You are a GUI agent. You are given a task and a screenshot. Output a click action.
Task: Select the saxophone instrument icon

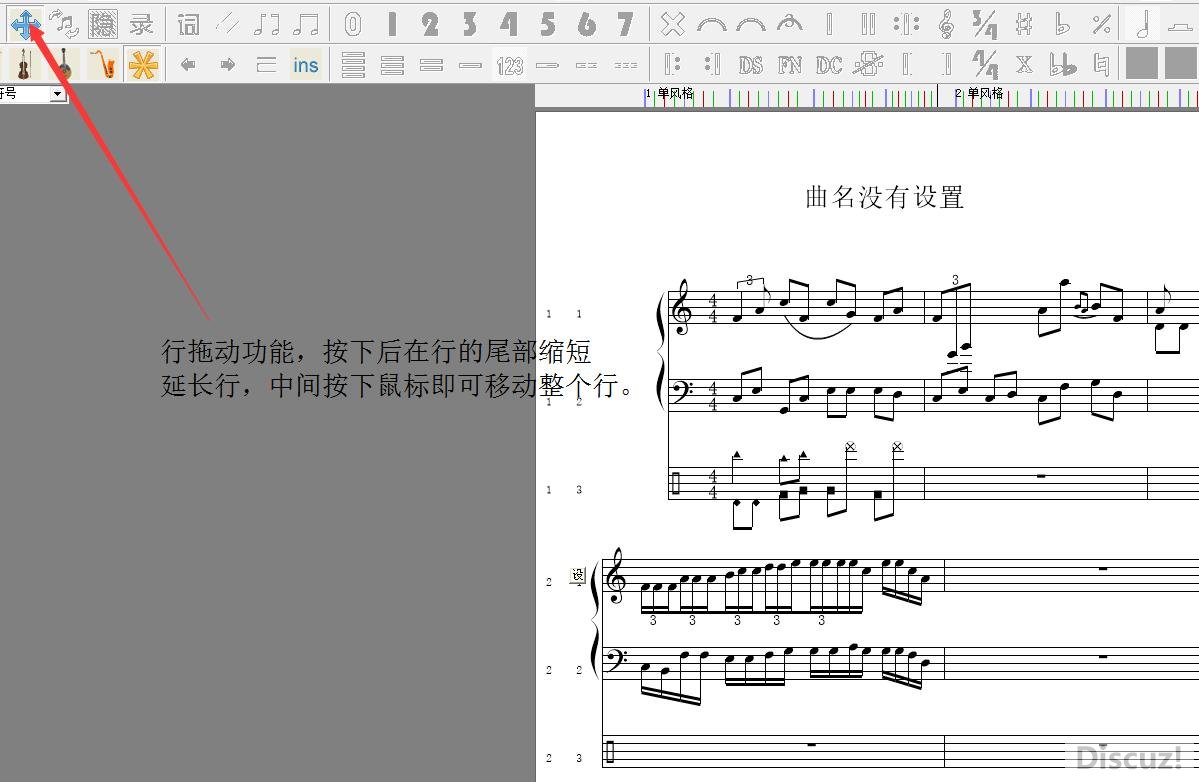click(x=103, y=65)
